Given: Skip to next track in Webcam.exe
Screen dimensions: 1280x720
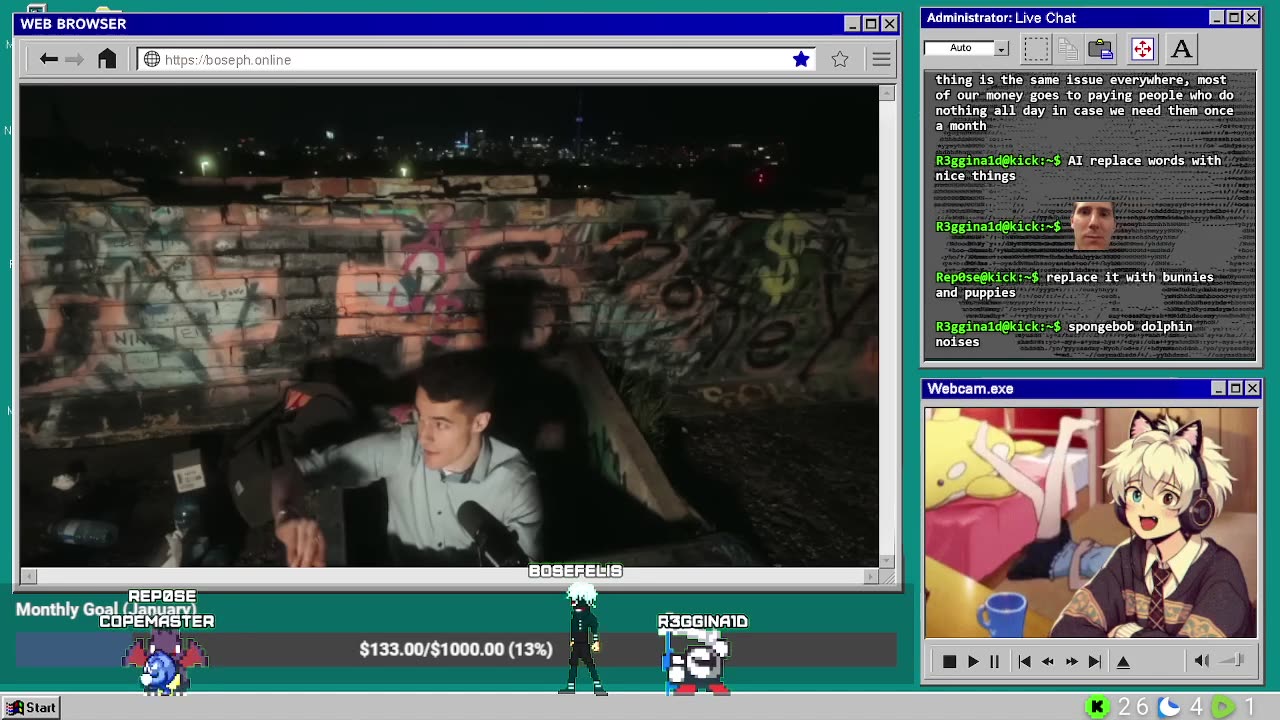Looking at the screenshot, I should (1094, 661).
